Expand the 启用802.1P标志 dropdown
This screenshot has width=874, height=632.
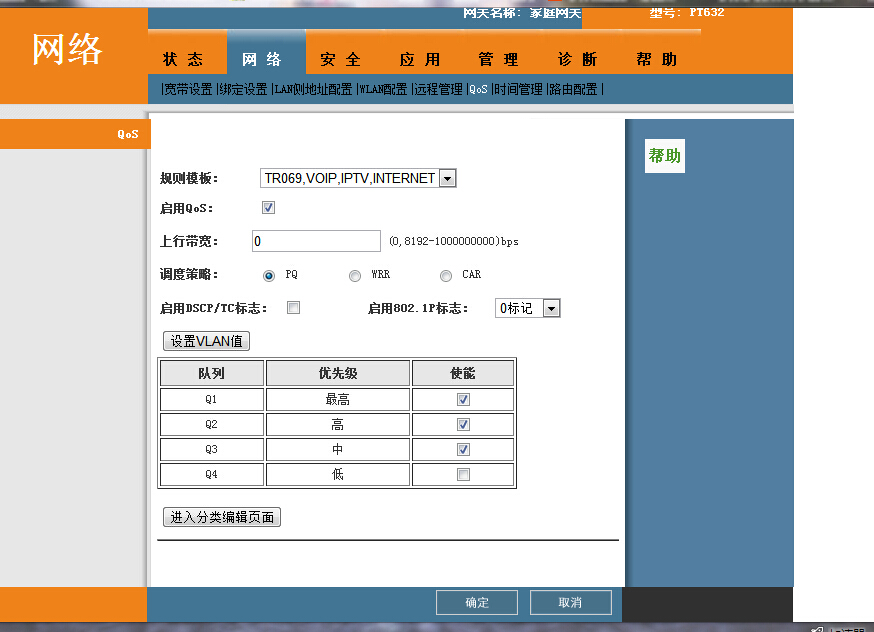(x=552, y=308)
